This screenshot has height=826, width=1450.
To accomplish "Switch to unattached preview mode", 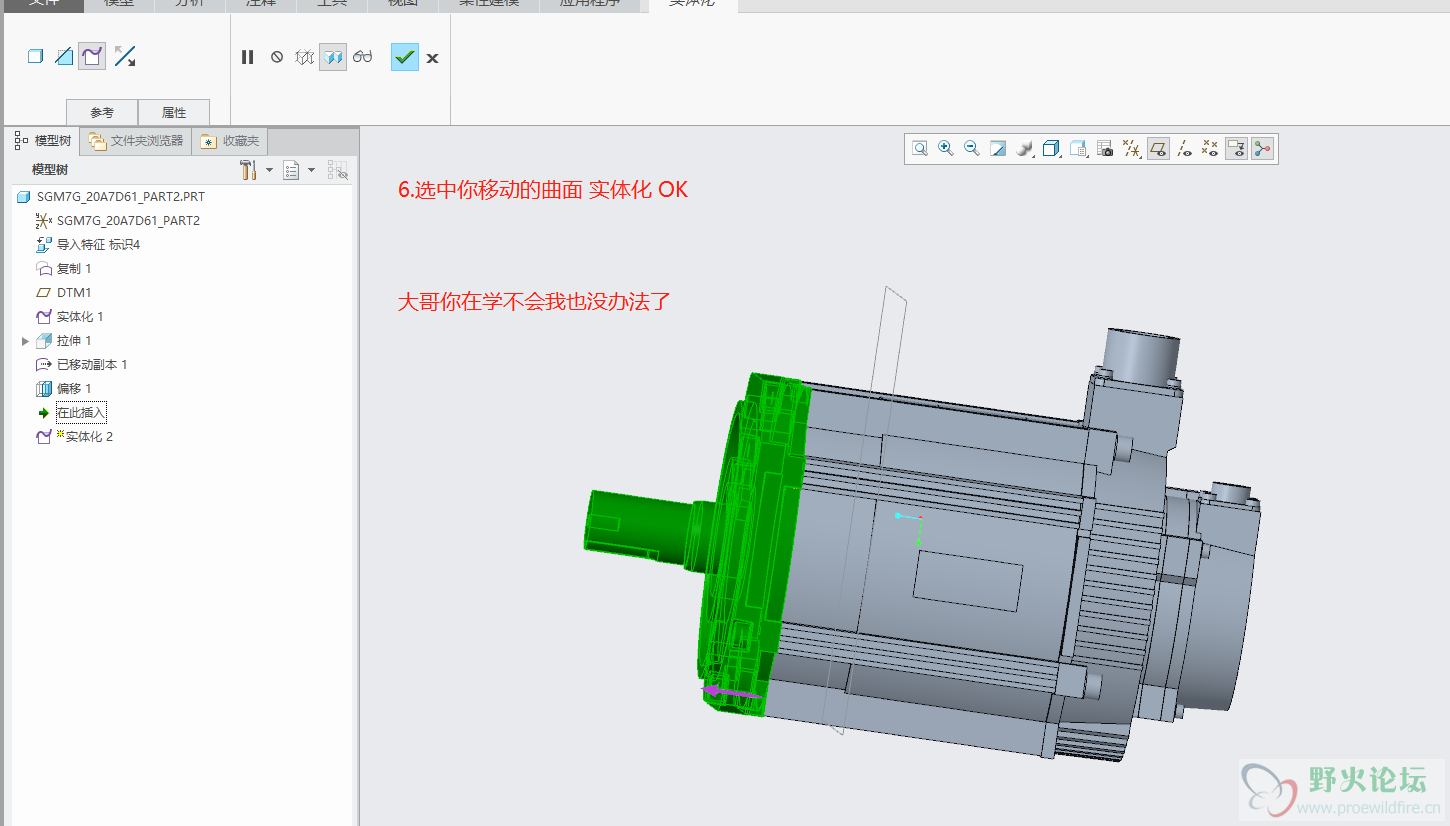I will 305,57.
